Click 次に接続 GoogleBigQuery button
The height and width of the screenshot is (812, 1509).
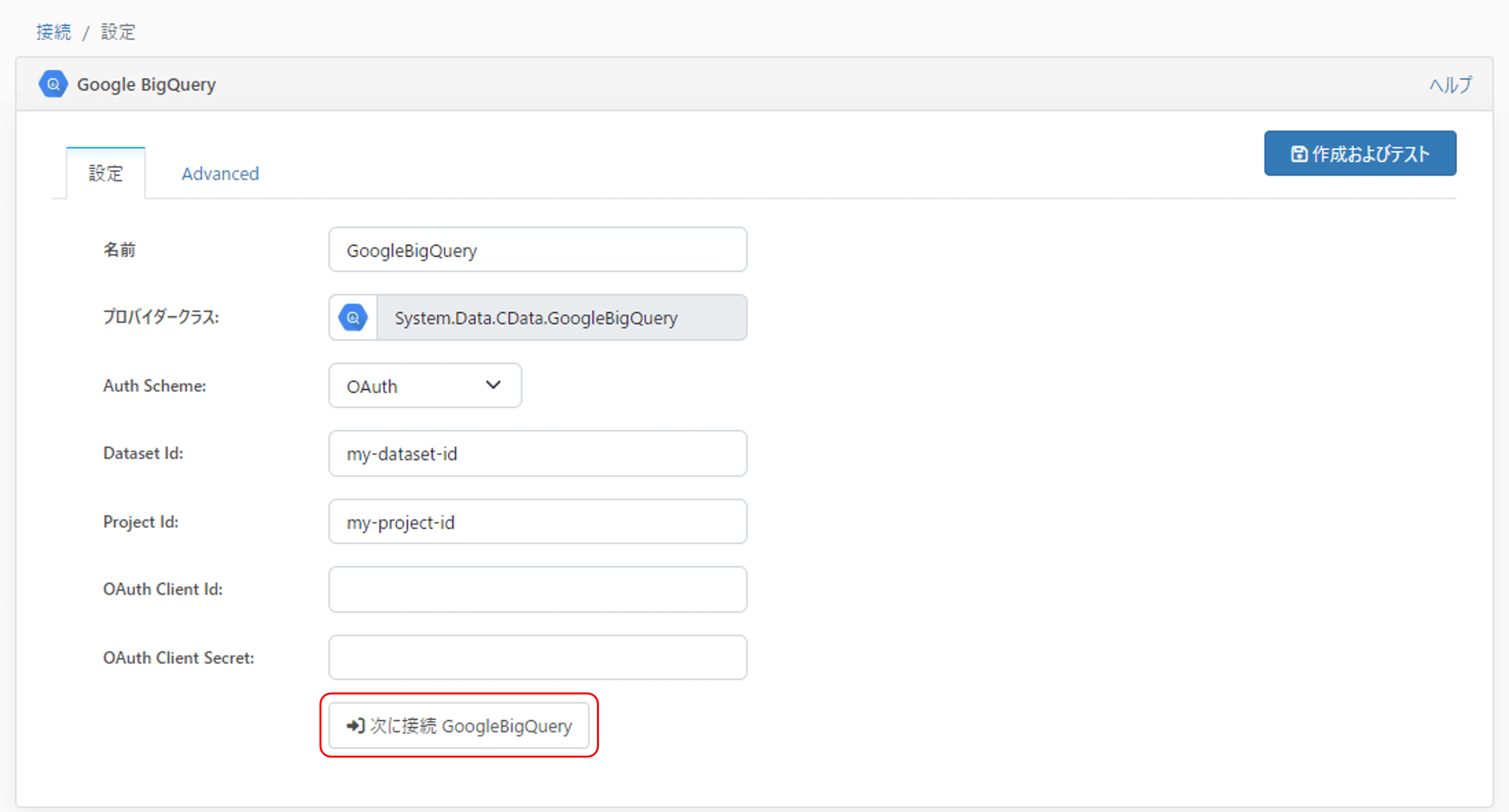459,725
